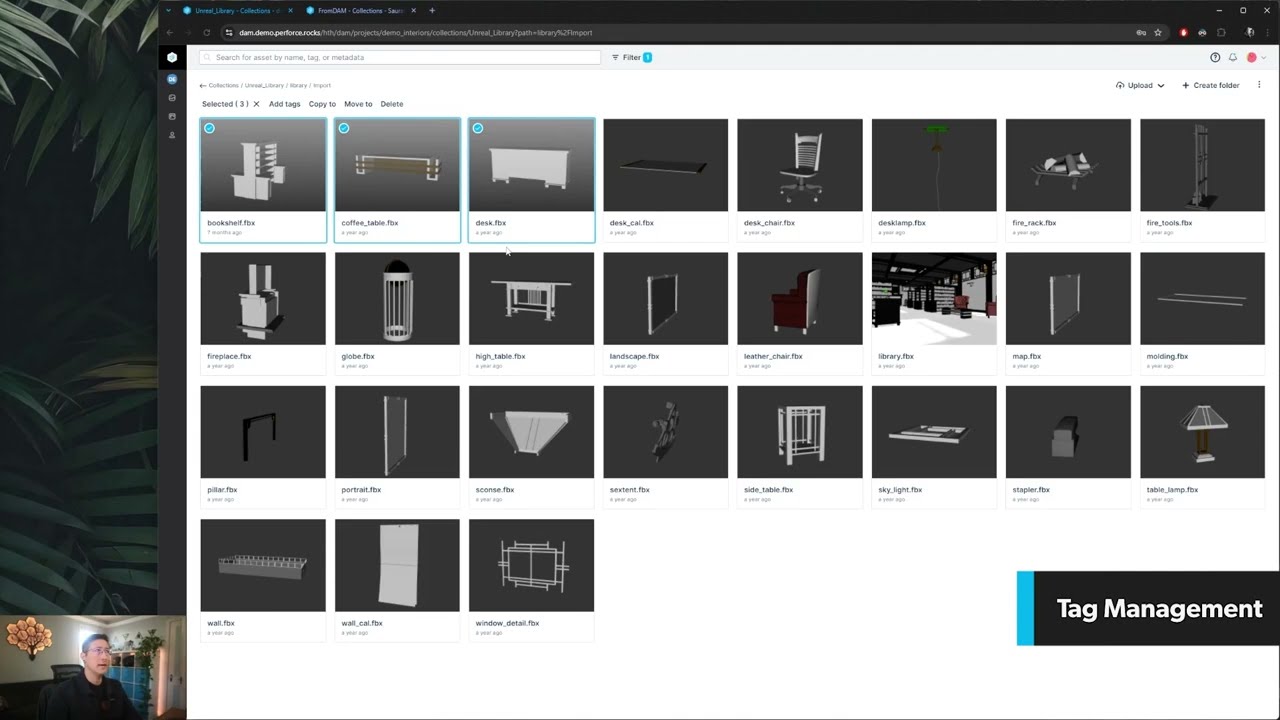Close the FromDAM browser tab

click(x=413, y=10)
